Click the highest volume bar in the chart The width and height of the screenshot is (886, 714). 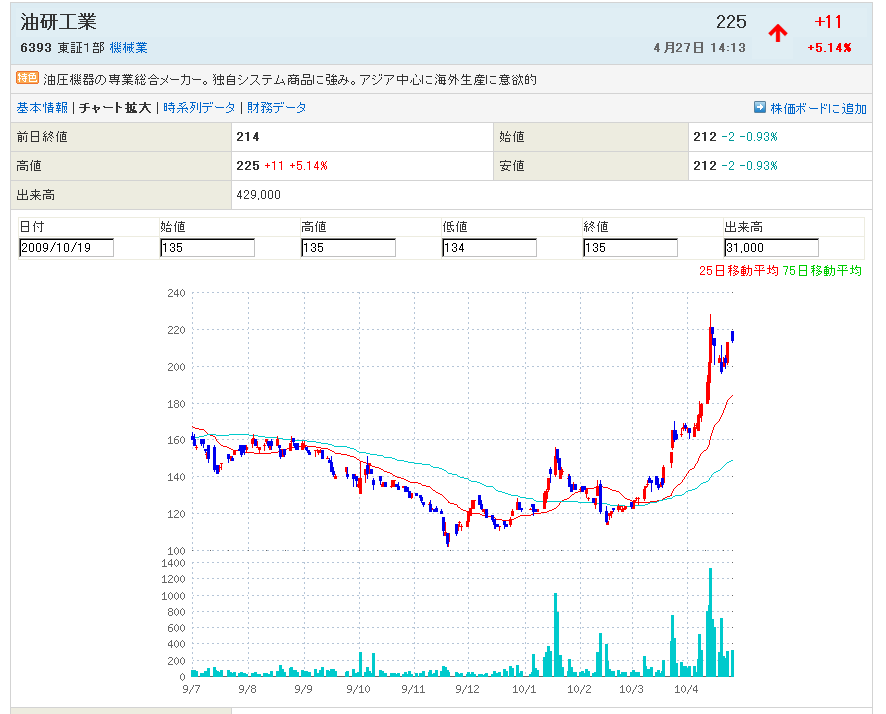[x=710, y=622]
